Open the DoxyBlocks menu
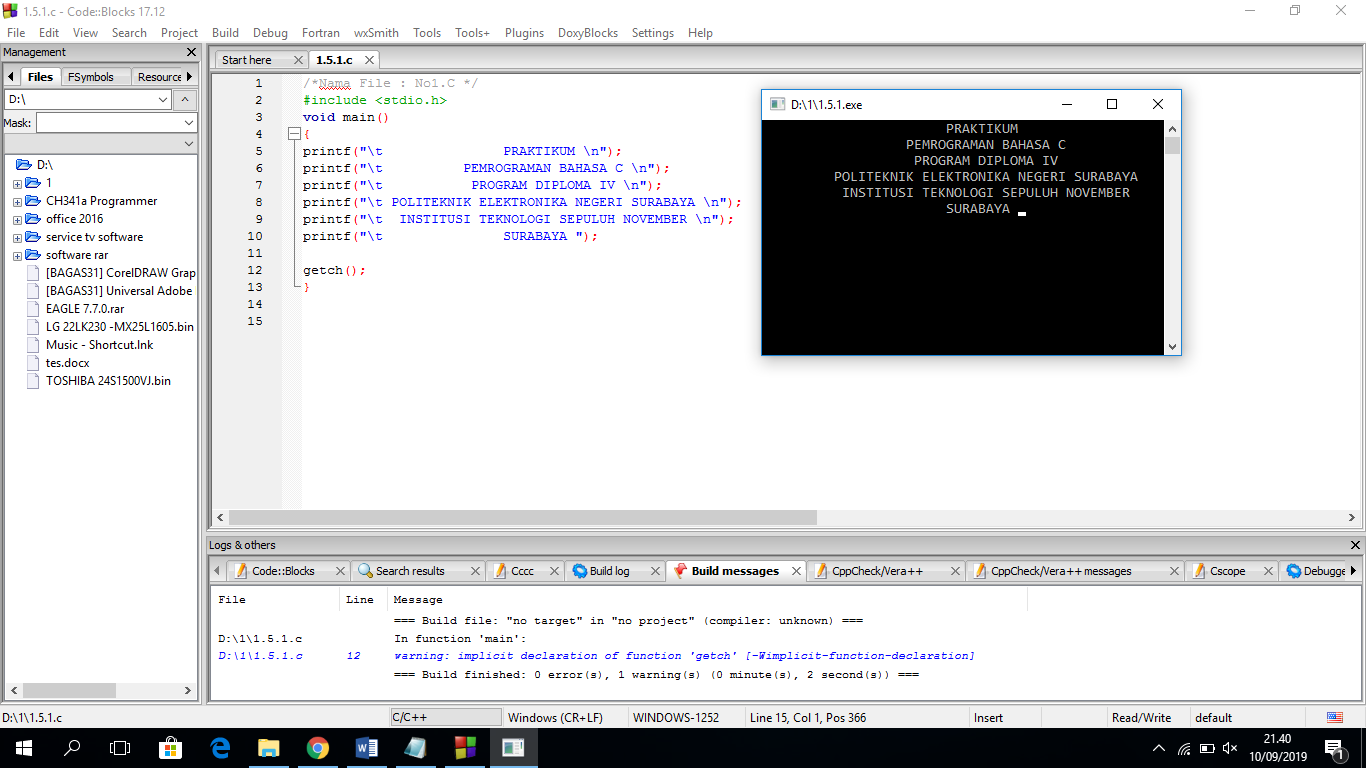Screen dimensions: 1366x768 click(x=588, y=33)
